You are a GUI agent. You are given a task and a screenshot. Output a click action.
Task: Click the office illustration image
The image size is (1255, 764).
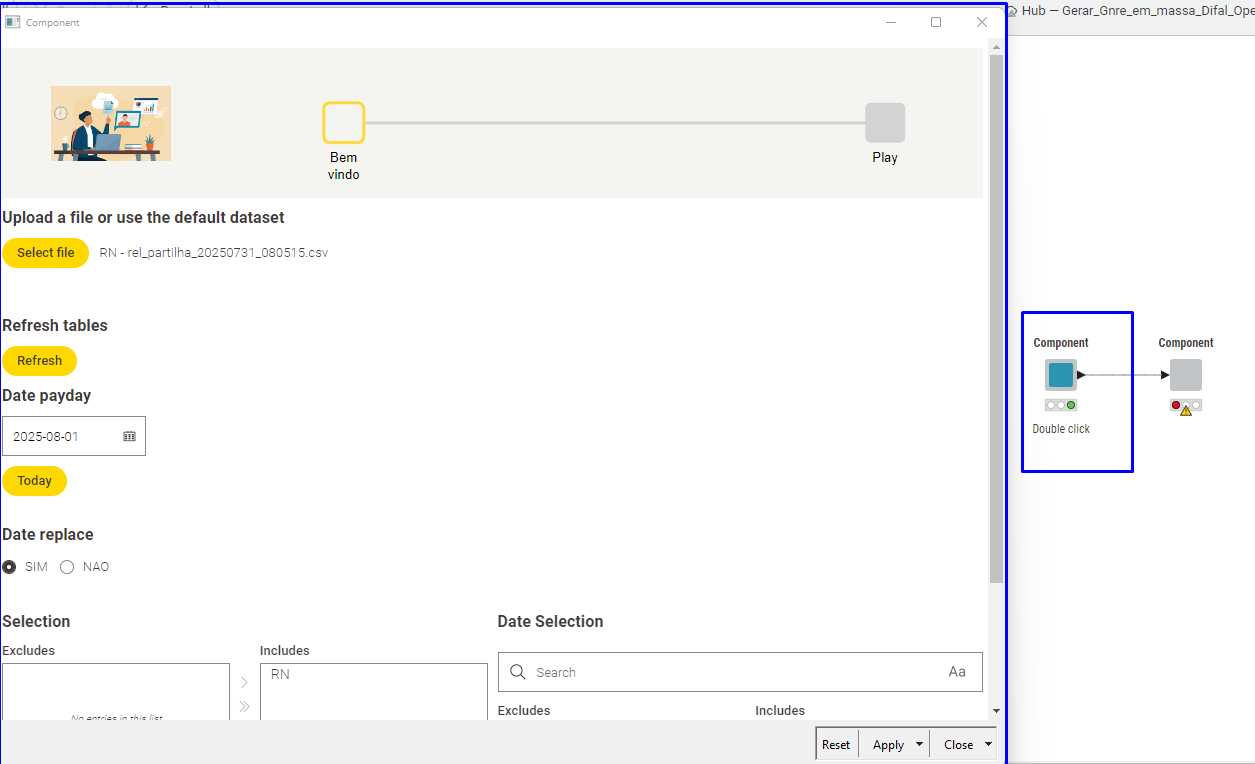111,124
